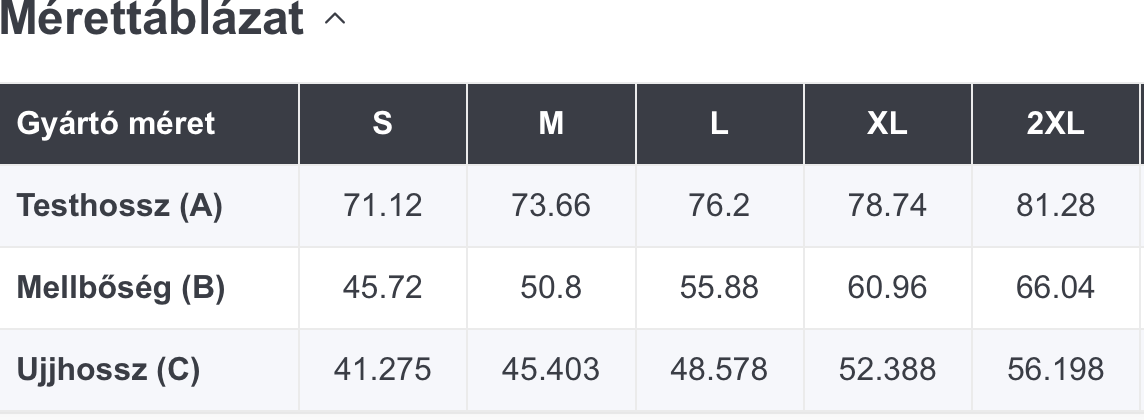1144x420 pixels.
Task: Click the 66.04 value in 2XL column
Action: click(1055, 287)
